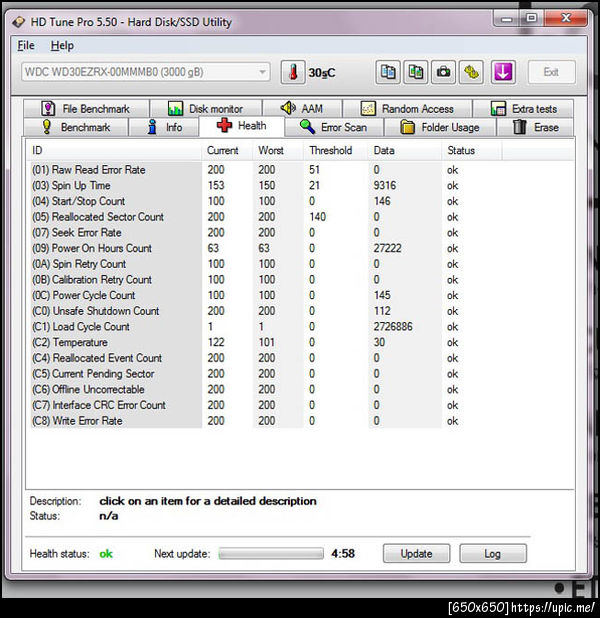Select the (05) Reallocated Sector Count row
Viewport: 600px width, 618px height.
point(302,217)
